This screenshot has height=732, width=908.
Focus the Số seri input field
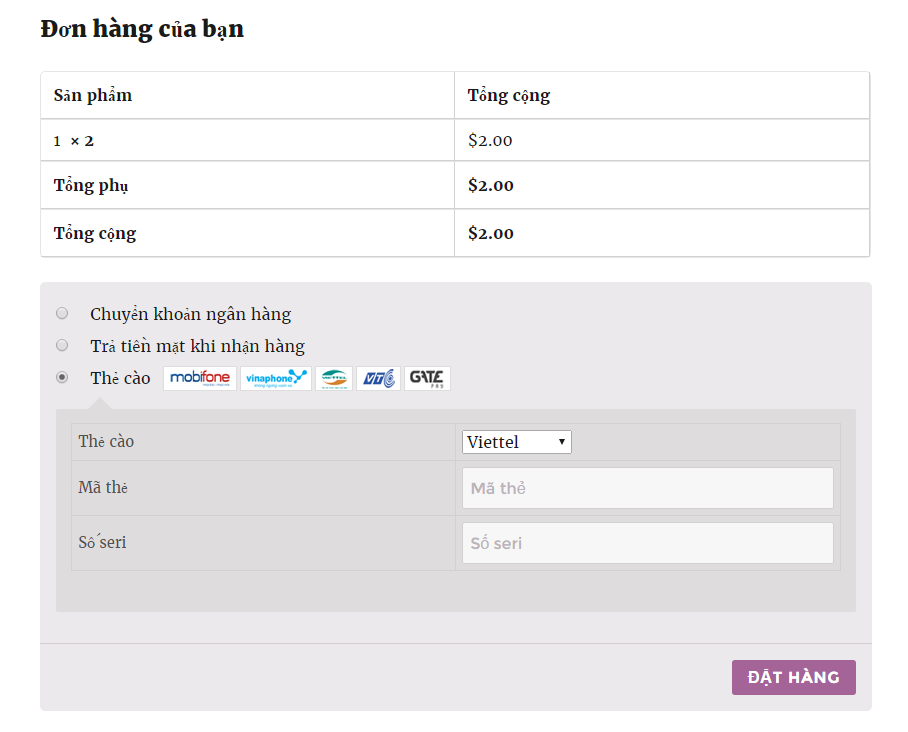tap(647, 543)
